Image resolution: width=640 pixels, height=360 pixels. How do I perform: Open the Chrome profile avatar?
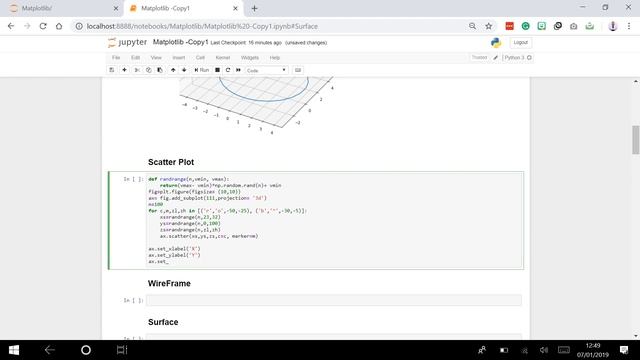613,26
